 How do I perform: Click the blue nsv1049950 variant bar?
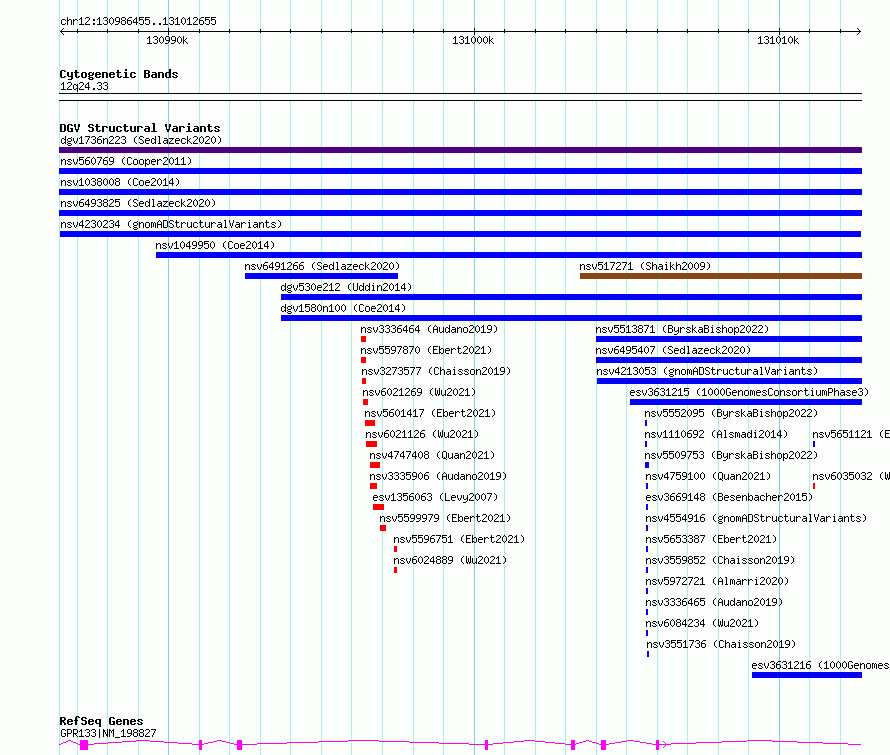(x=509, y=255)
